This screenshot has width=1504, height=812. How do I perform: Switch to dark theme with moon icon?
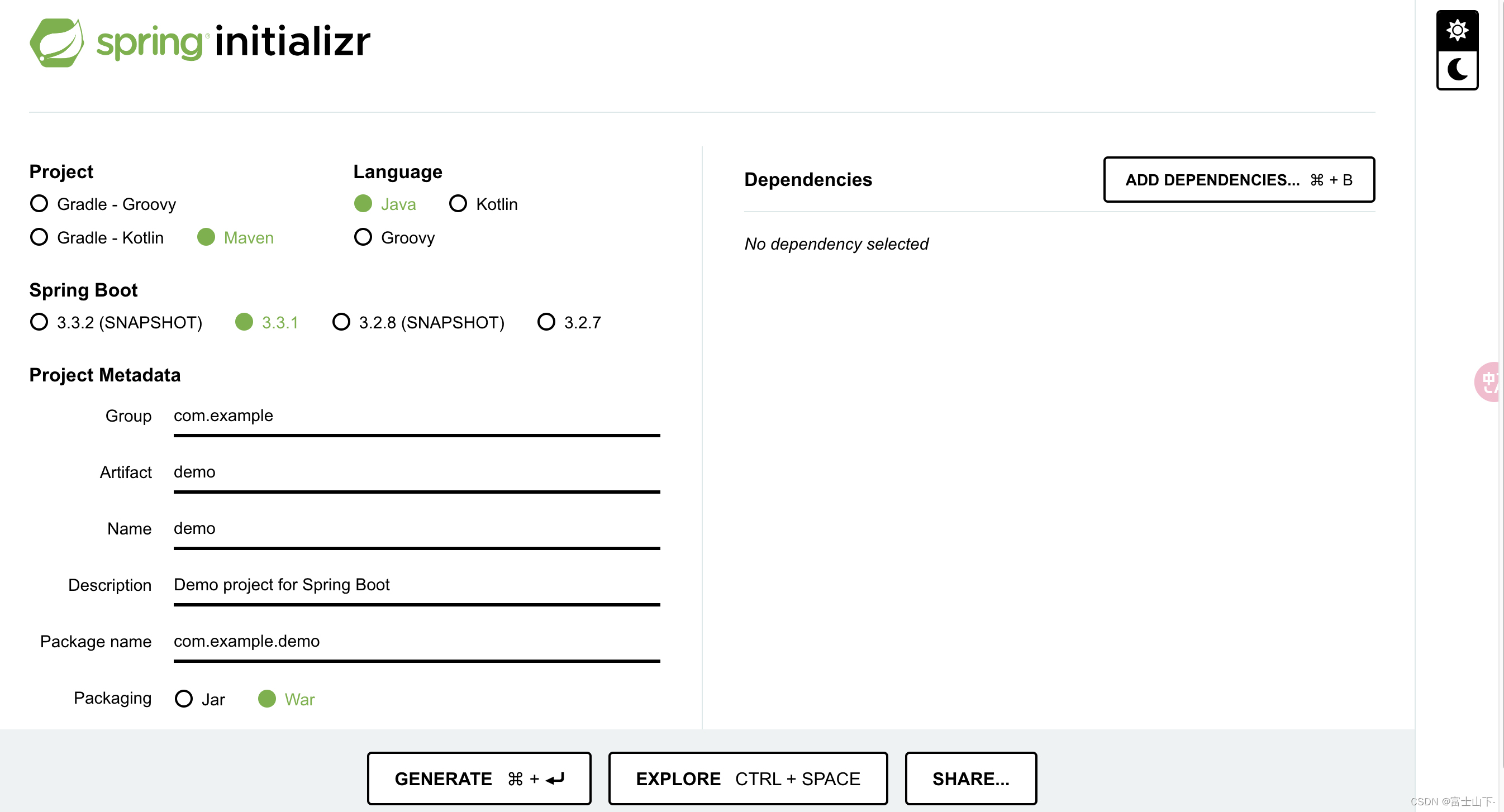pyautogui.click(x=1457, y=70)
